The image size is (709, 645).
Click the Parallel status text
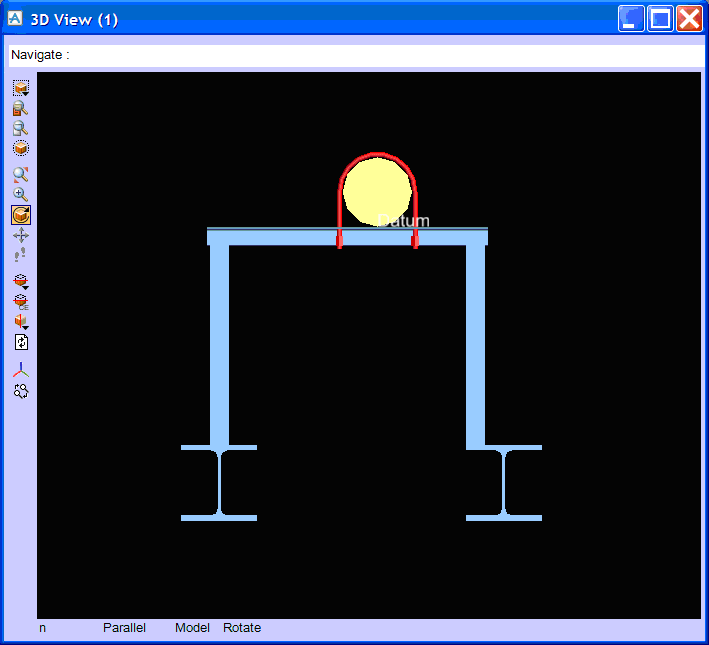(x=124, y=628)
